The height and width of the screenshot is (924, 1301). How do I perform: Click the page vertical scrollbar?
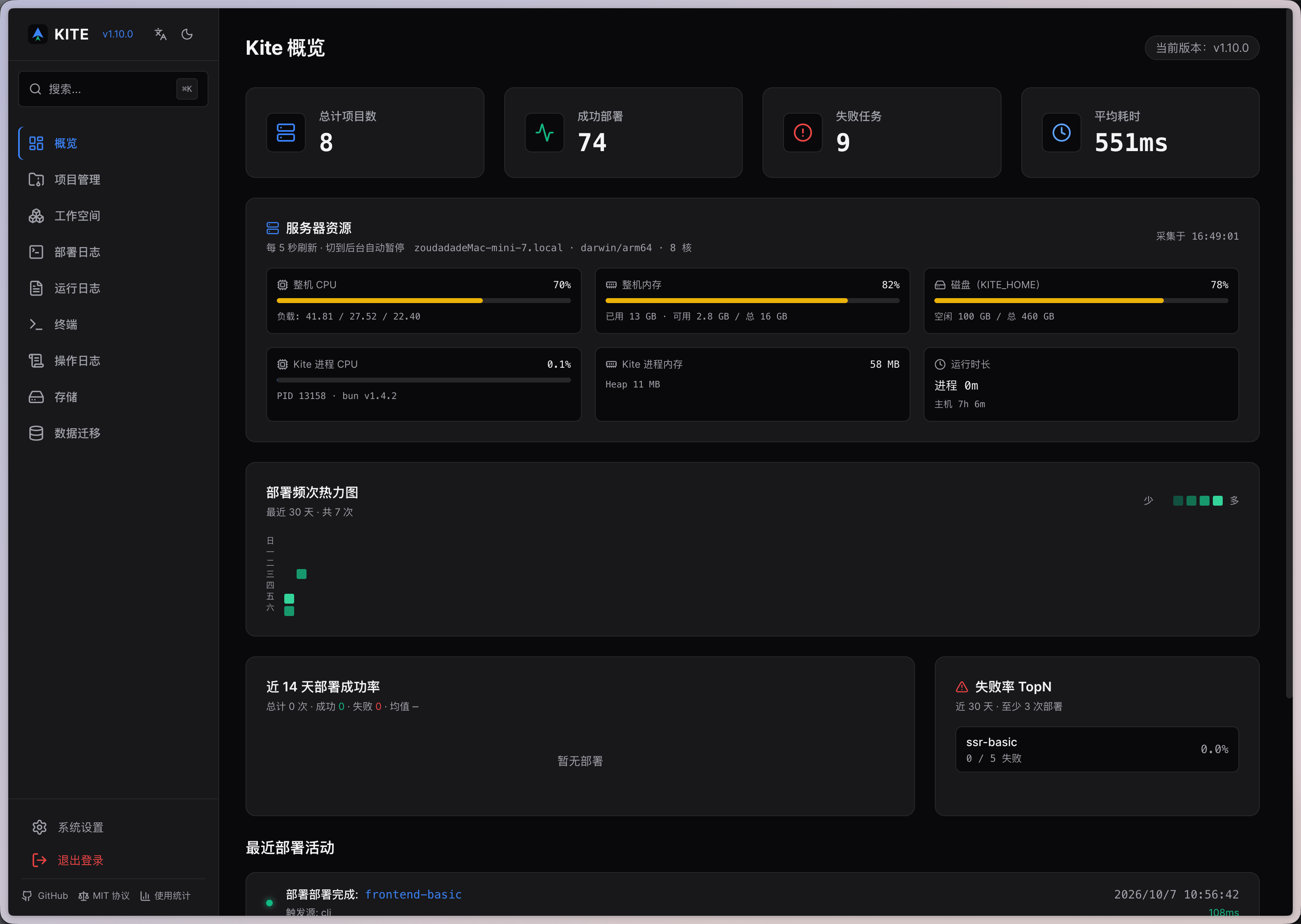(x=1289, y=353)
